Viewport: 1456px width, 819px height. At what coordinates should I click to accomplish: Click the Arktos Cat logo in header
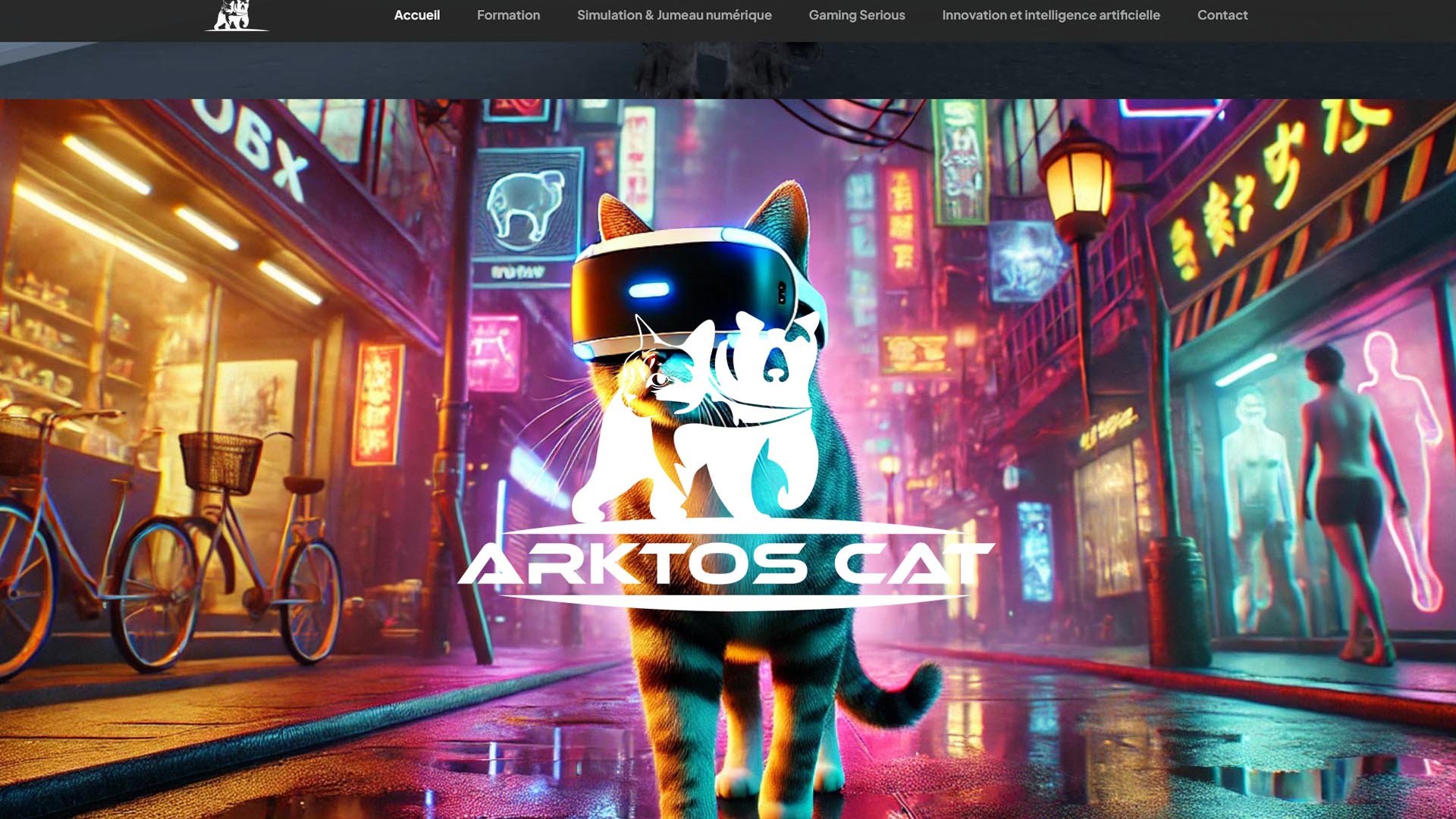tap(237, 16)
